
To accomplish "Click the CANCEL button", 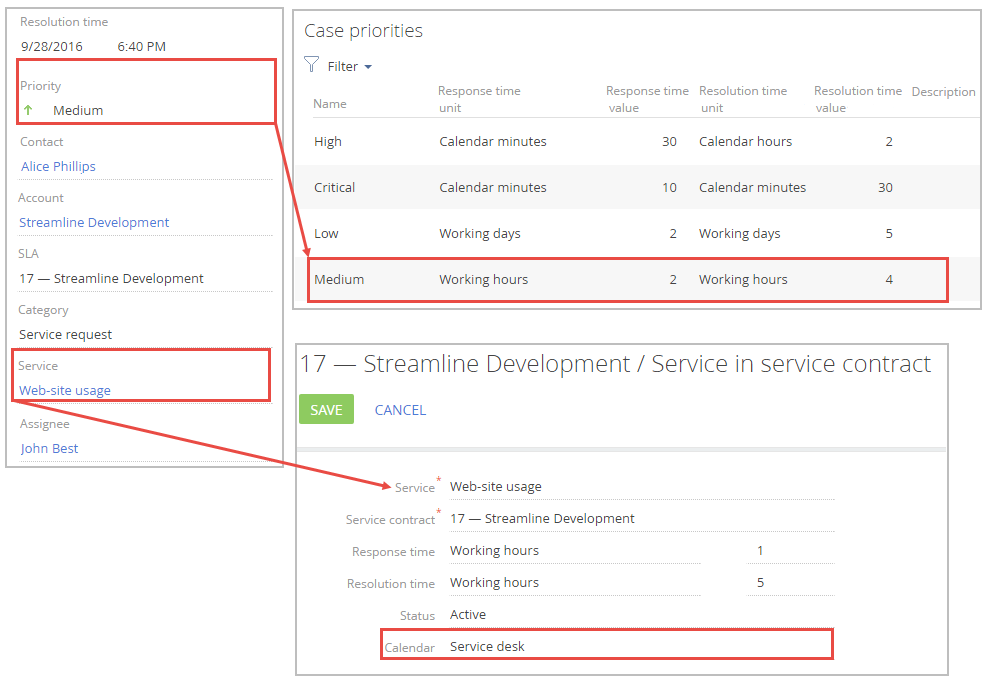I will (x=400, y=410).
